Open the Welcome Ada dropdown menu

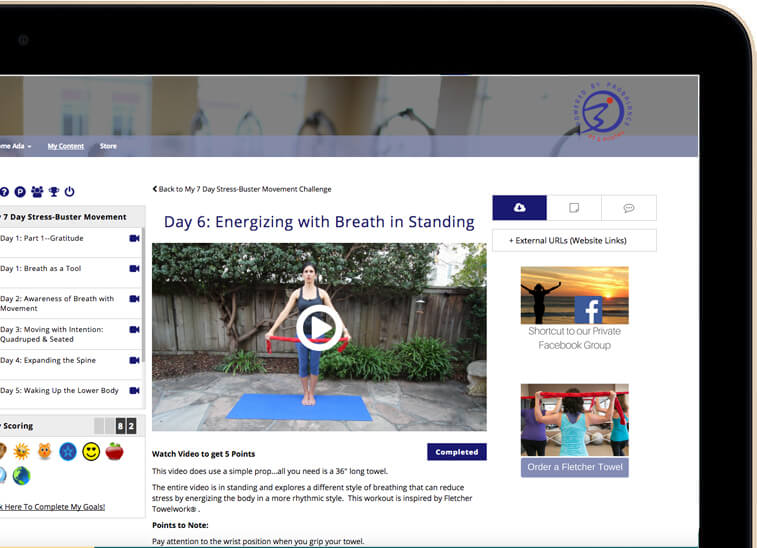click(x=15, y=146)
